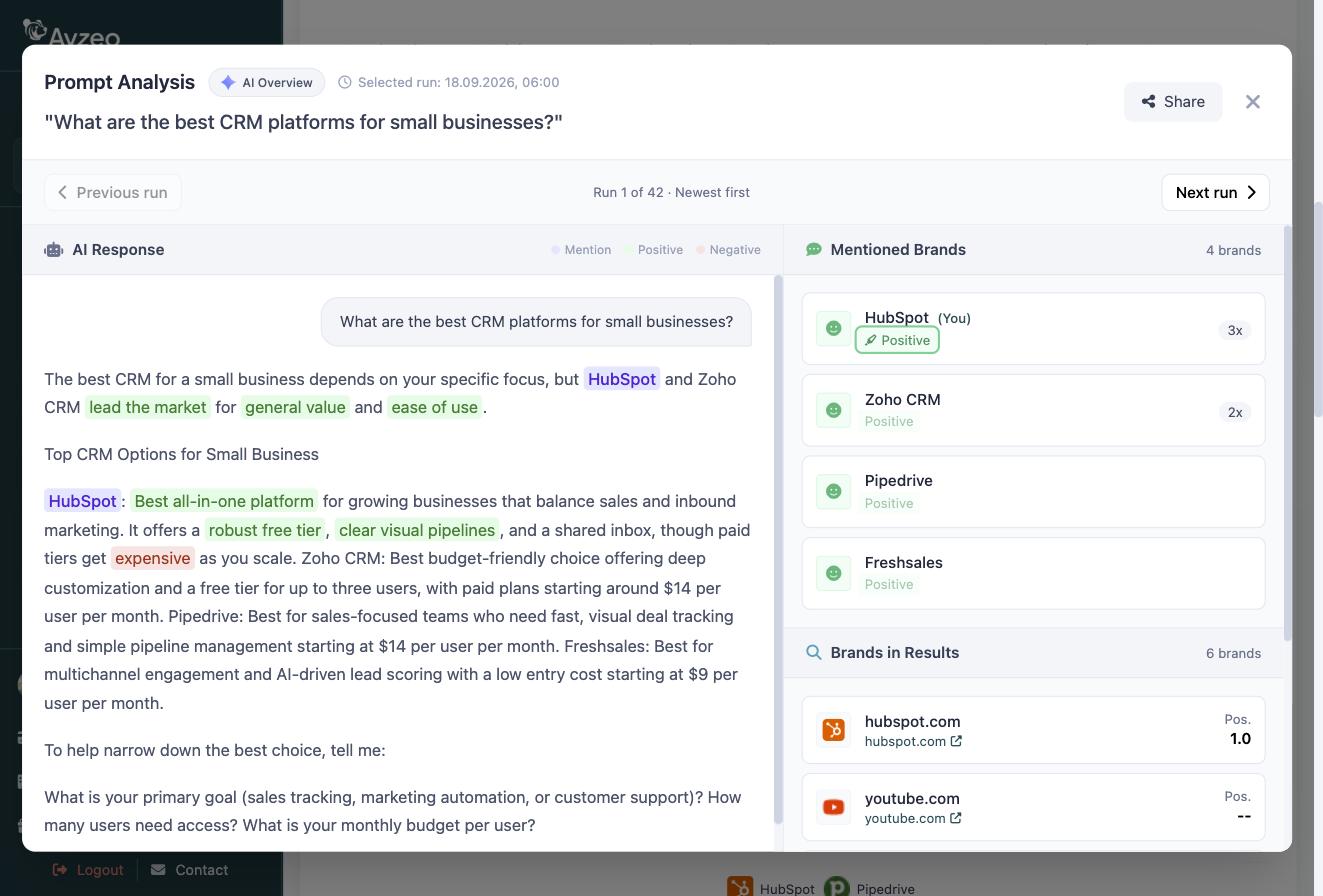This screenshot has width=1323, height=896.
Task: Close the Prompt Analysis modal
Action: (1253, 102)
